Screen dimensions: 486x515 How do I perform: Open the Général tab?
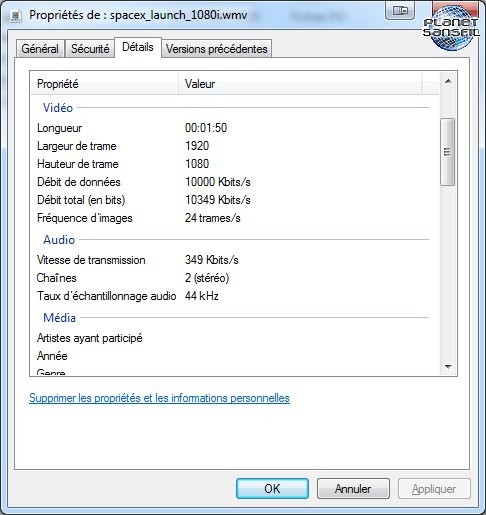click(x=40, y=49)
